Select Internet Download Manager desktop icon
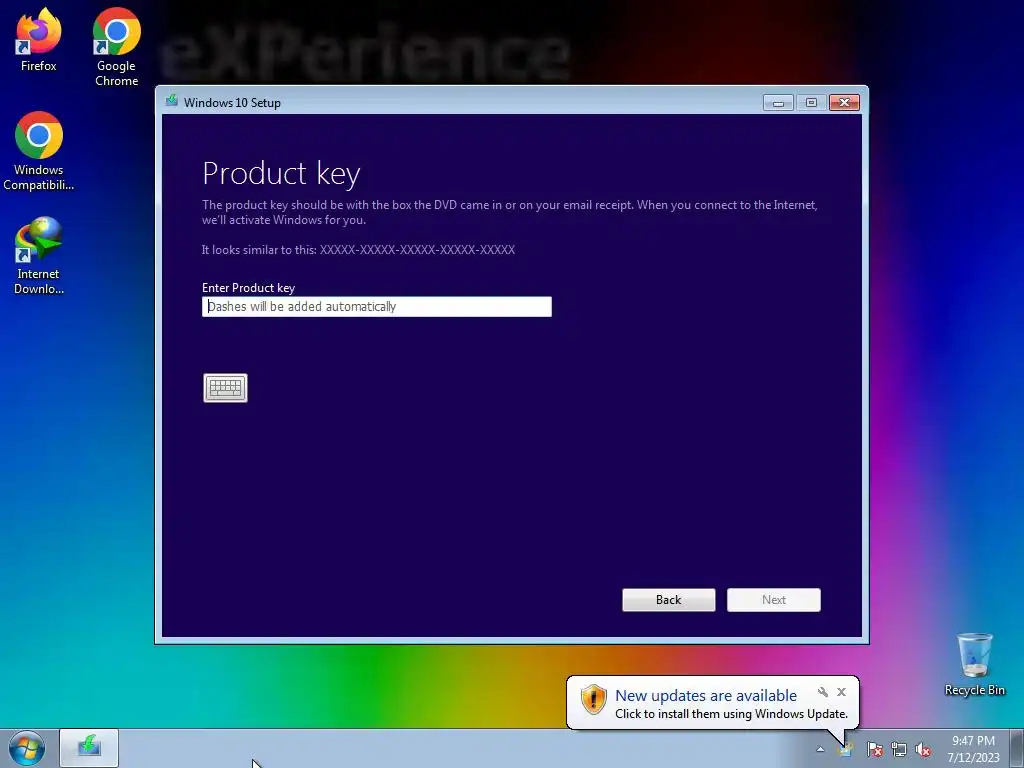This screenshot has height=768, width=1024. (39, 256)
